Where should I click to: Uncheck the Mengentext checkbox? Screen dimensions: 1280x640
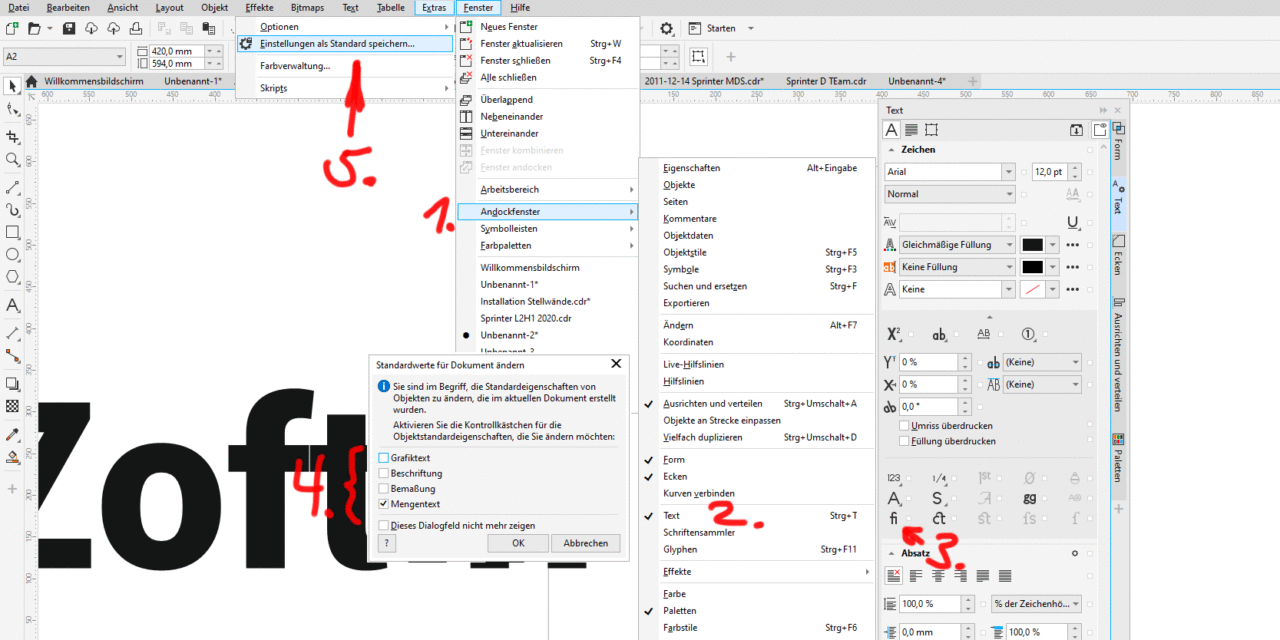[x=384, y=504]
